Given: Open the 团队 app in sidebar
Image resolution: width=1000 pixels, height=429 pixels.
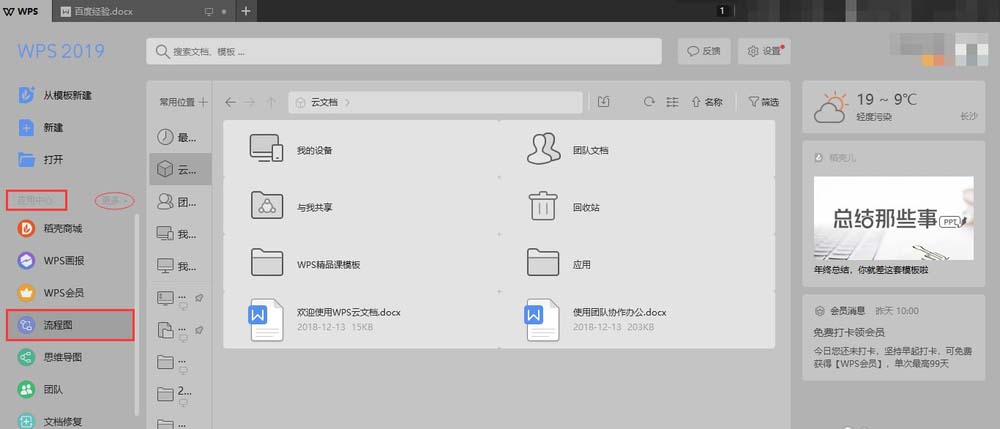Looking at the screenshot, I should click(x=41, y=389).
